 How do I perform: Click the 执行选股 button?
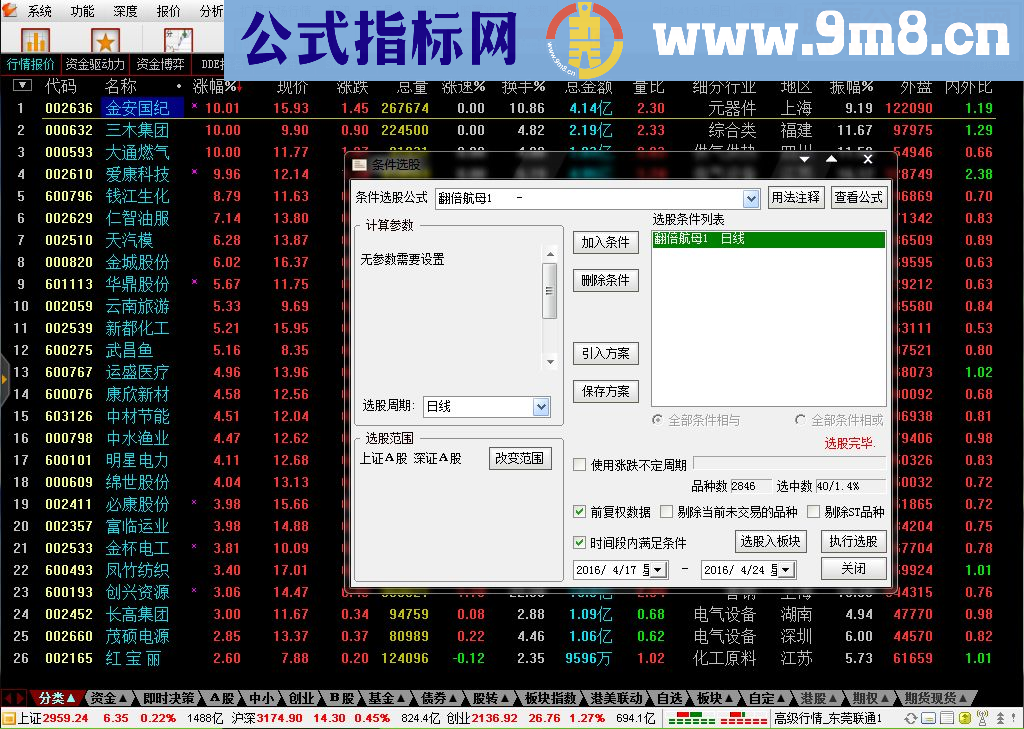852,541
